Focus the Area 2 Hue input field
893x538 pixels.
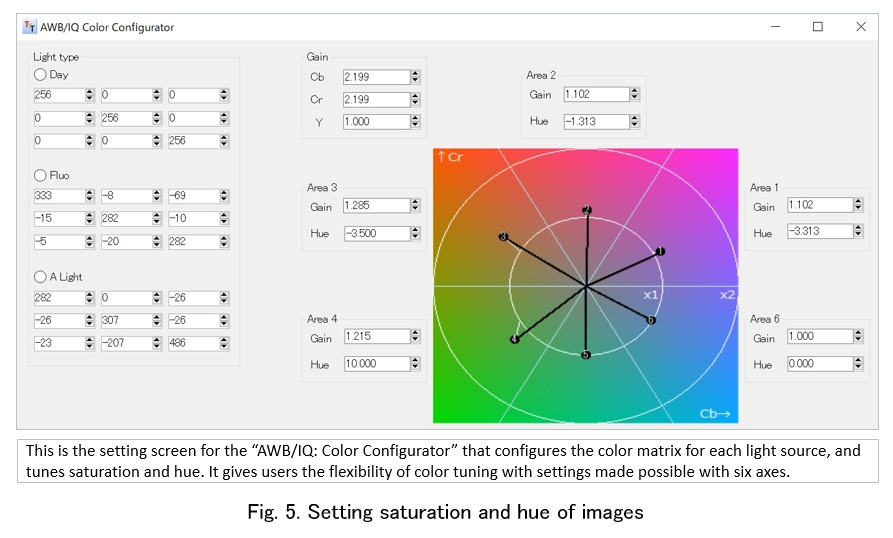click(594, 121)
